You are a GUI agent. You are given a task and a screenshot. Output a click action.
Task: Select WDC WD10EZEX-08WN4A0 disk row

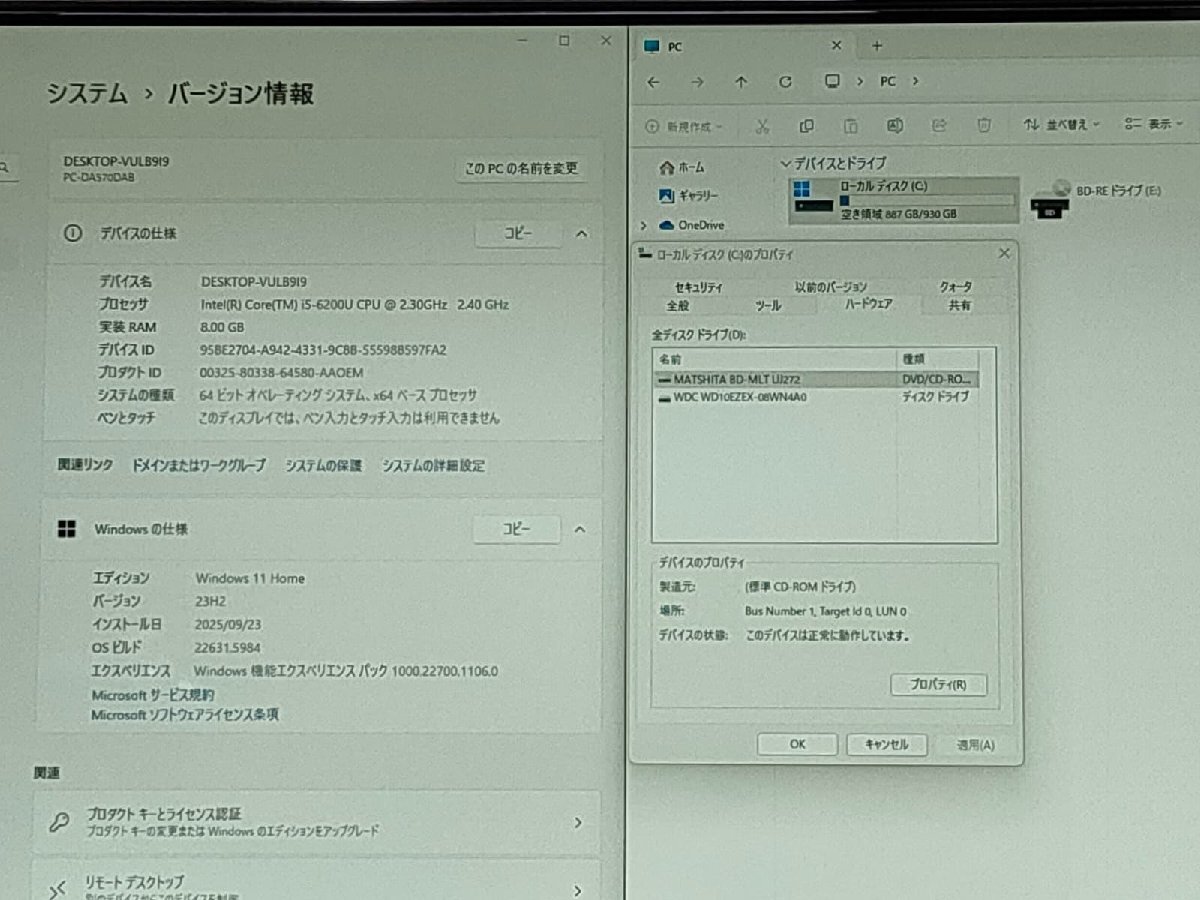click(x=817, y=397)
